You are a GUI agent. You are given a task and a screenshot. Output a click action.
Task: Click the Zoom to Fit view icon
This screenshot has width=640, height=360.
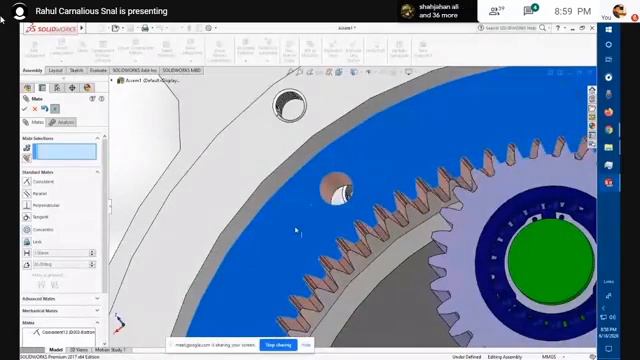290,72
